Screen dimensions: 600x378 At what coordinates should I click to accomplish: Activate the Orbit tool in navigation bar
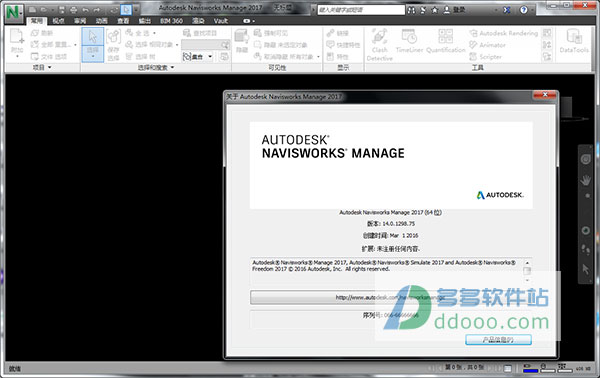tap(585, 230)
